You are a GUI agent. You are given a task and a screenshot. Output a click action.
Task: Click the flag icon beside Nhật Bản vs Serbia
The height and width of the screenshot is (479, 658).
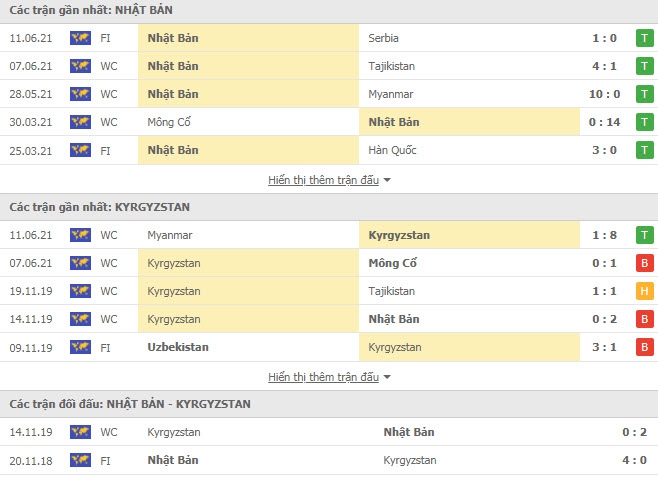click(x=80, y=38)
